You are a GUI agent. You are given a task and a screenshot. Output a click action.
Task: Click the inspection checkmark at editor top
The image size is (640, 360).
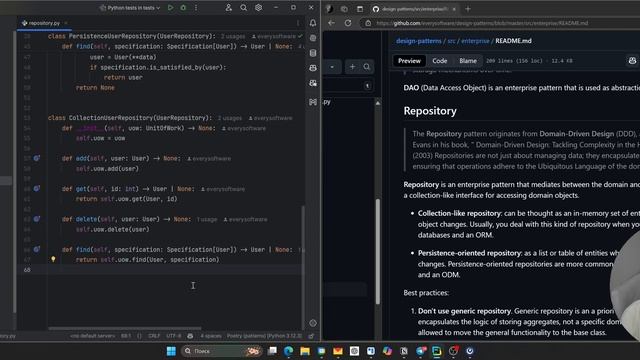pyautogui.click(x=300, y=36)
